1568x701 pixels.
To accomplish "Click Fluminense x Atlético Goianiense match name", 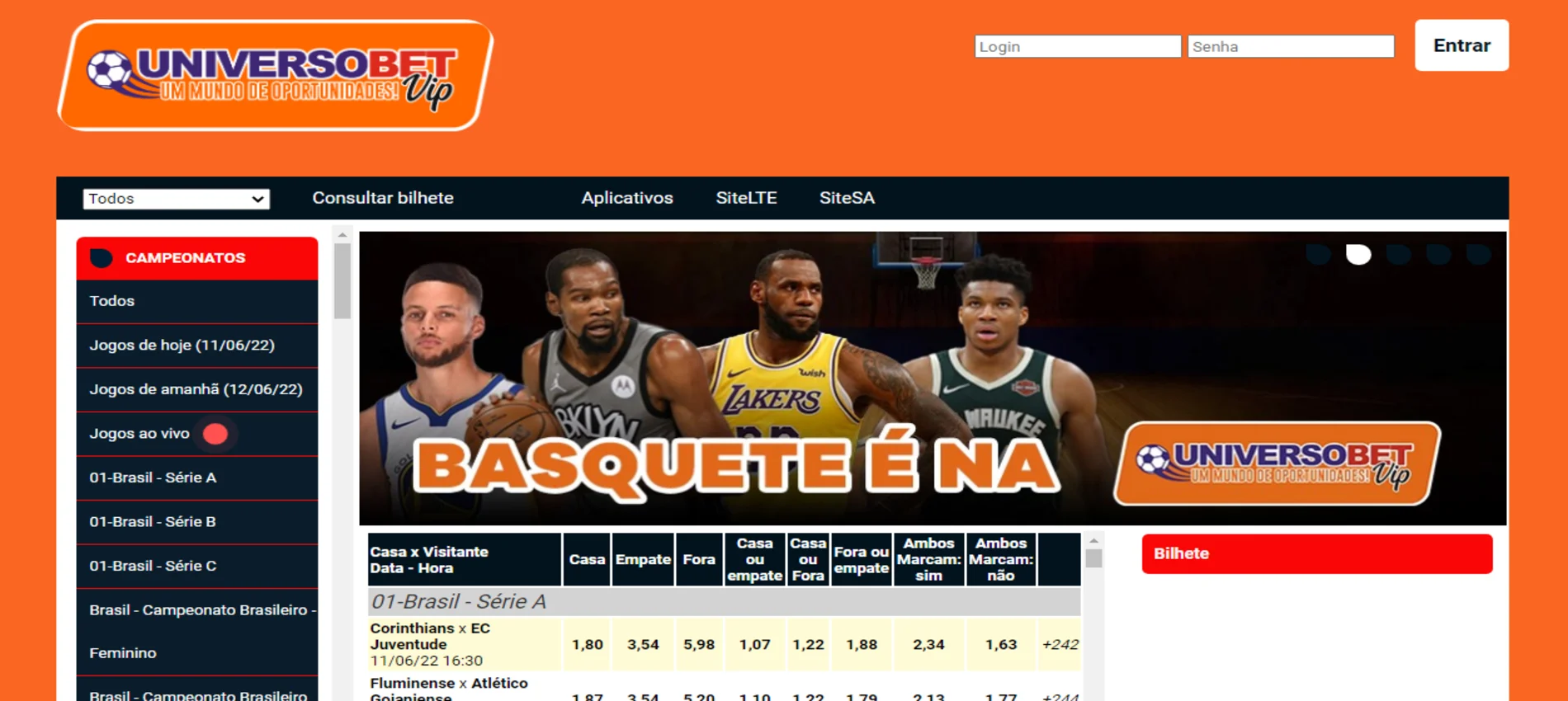I will pos(449,690).
